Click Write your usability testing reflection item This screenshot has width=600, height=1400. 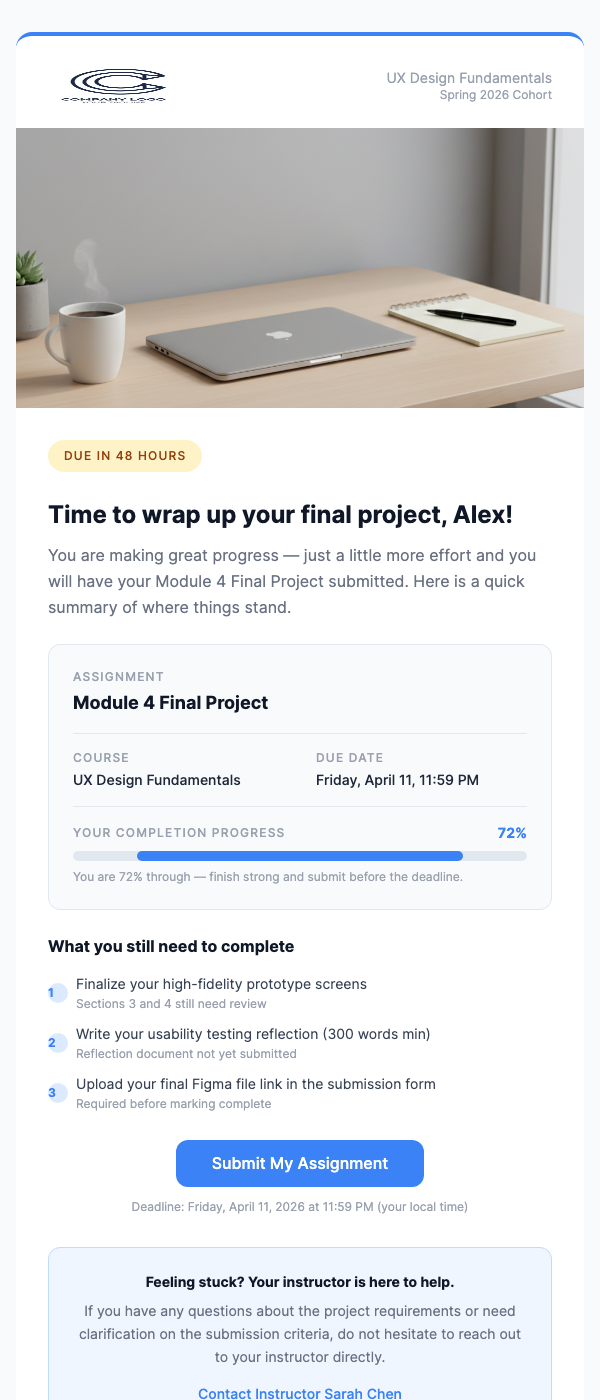click(253, 1034)
